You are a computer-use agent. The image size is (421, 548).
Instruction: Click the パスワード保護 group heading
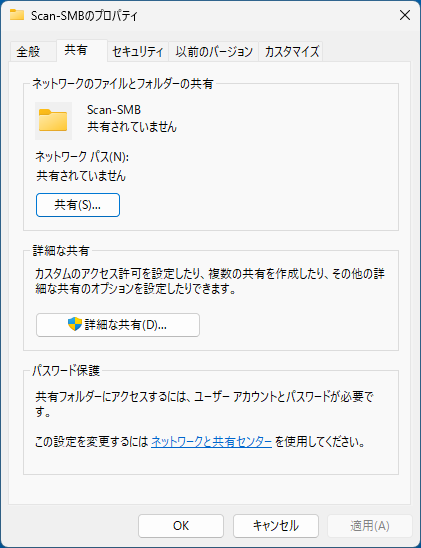click(66, 370)
